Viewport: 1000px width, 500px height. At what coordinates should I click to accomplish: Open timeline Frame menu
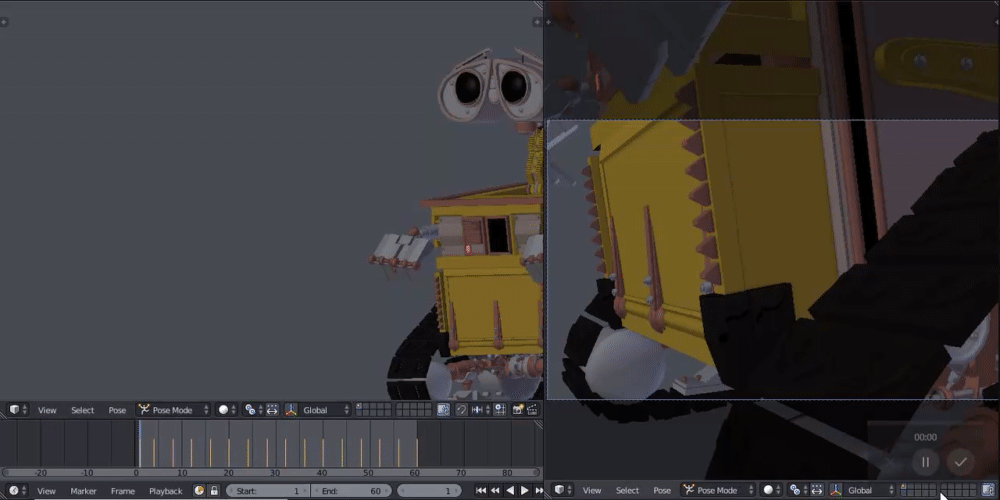(122, 491)
